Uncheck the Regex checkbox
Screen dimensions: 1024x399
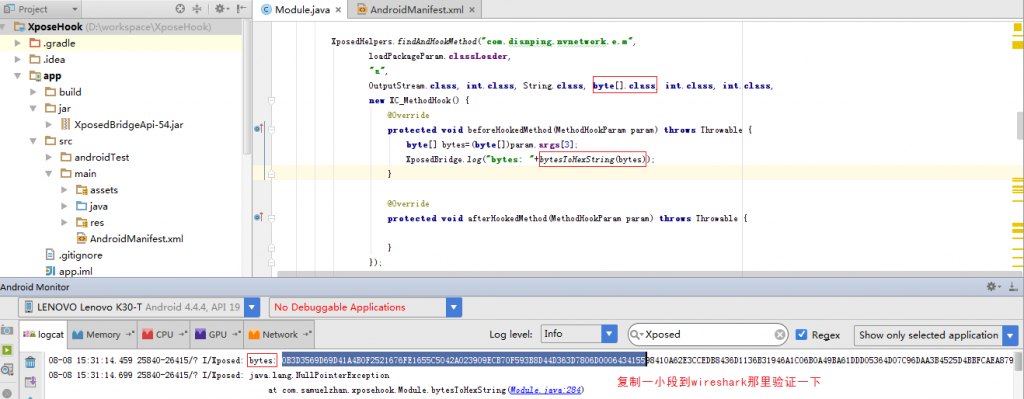[801, 334]
